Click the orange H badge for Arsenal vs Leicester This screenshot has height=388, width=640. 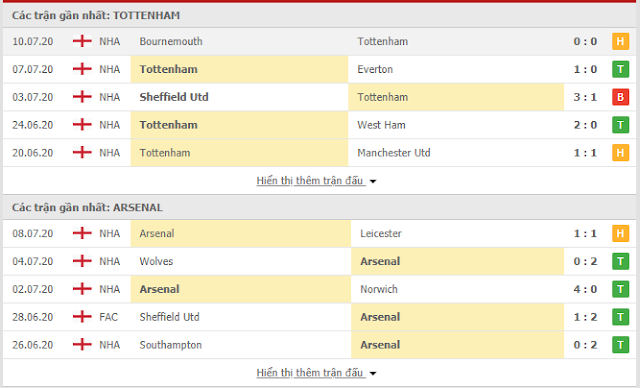click(620, 233)
